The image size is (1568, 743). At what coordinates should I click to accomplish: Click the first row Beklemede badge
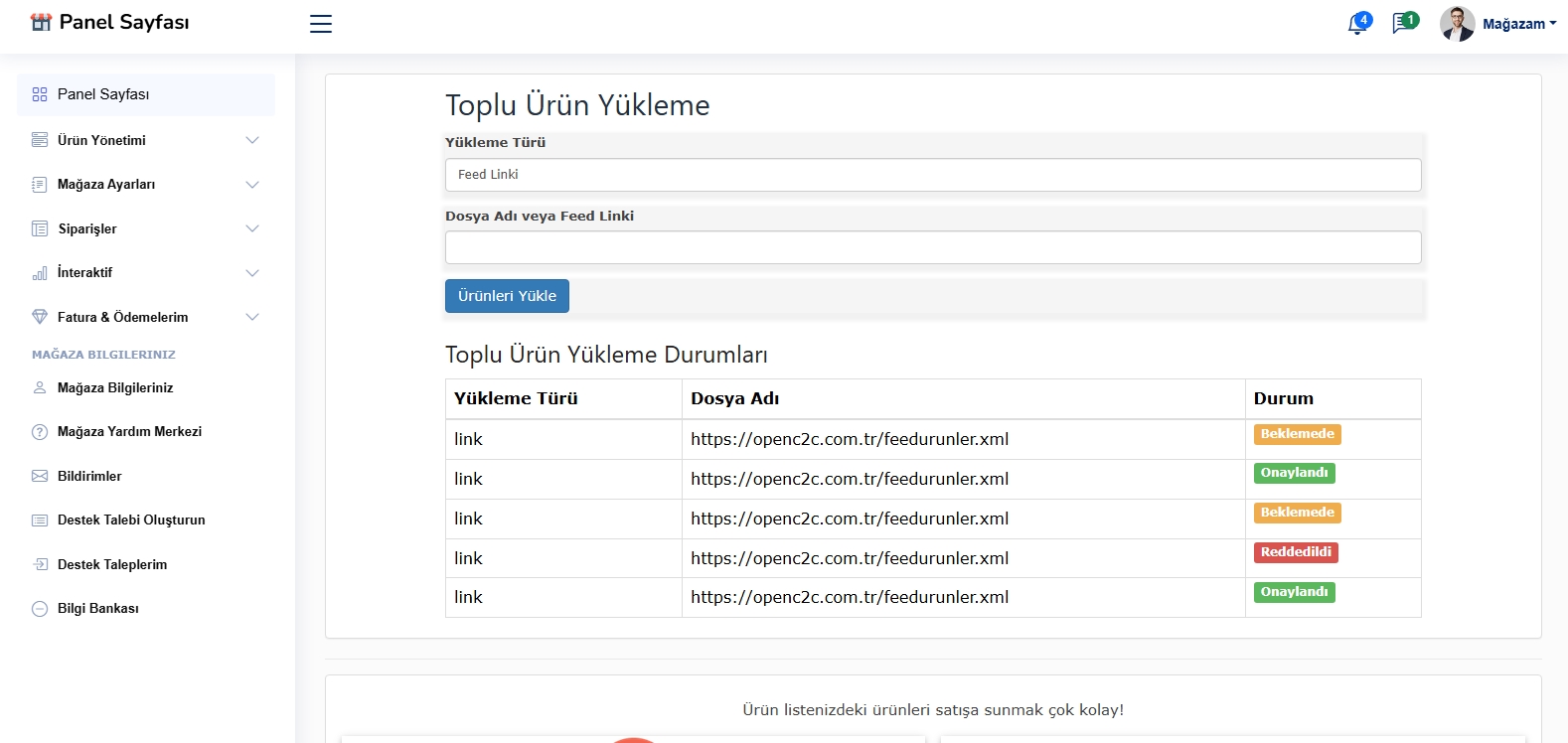(1298, 434)
